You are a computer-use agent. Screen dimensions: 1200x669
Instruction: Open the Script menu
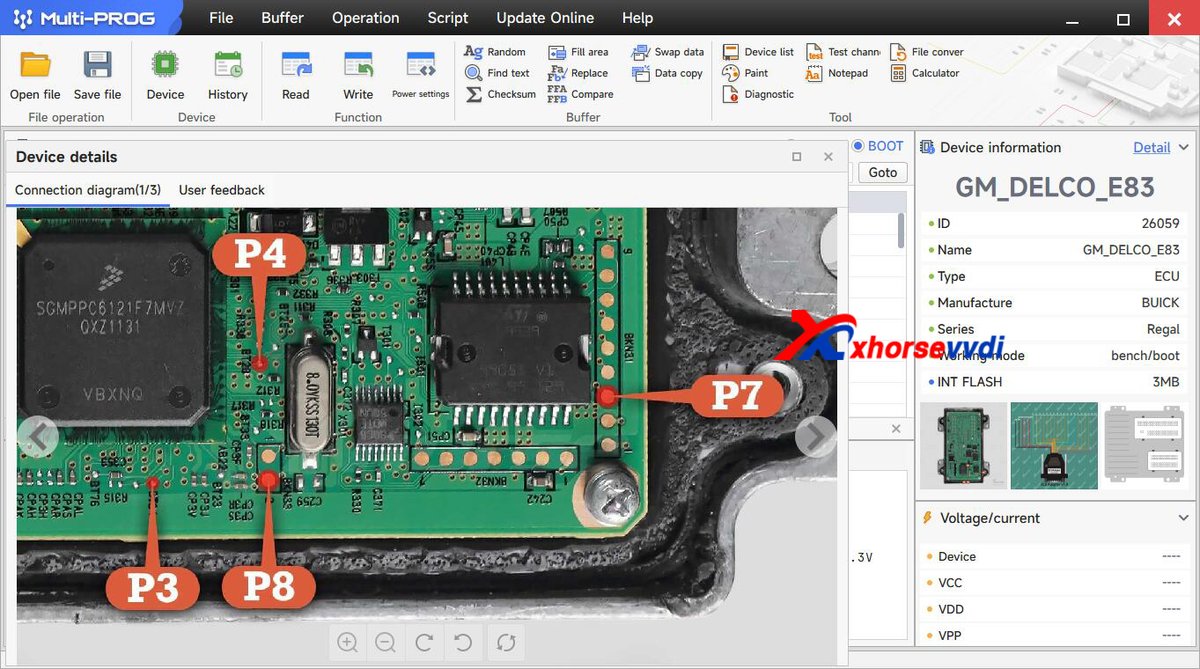pos(447,17)
